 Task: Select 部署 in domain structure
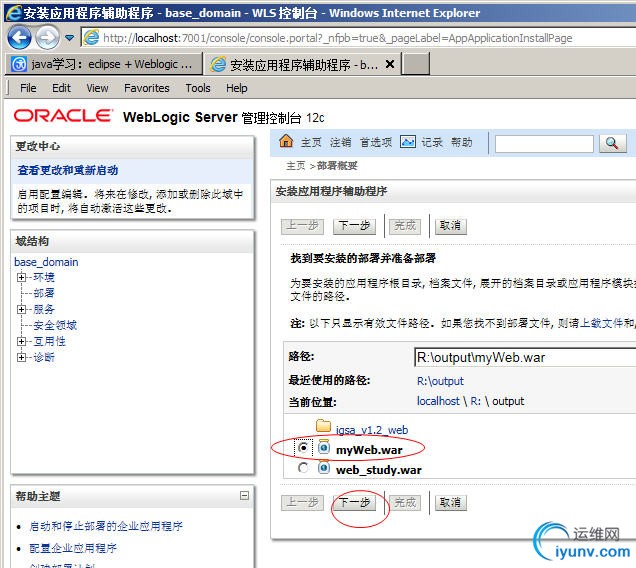click(44, 293)
